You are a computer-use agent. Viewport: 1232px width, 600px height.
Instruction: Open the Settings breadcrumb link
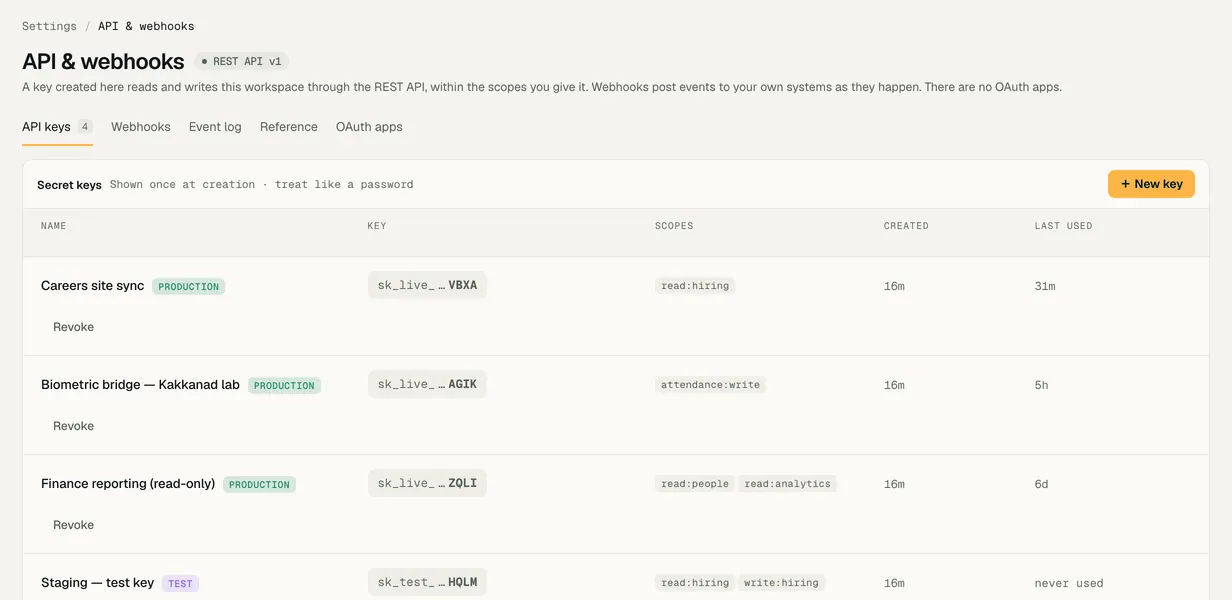(x=49, y=26)
